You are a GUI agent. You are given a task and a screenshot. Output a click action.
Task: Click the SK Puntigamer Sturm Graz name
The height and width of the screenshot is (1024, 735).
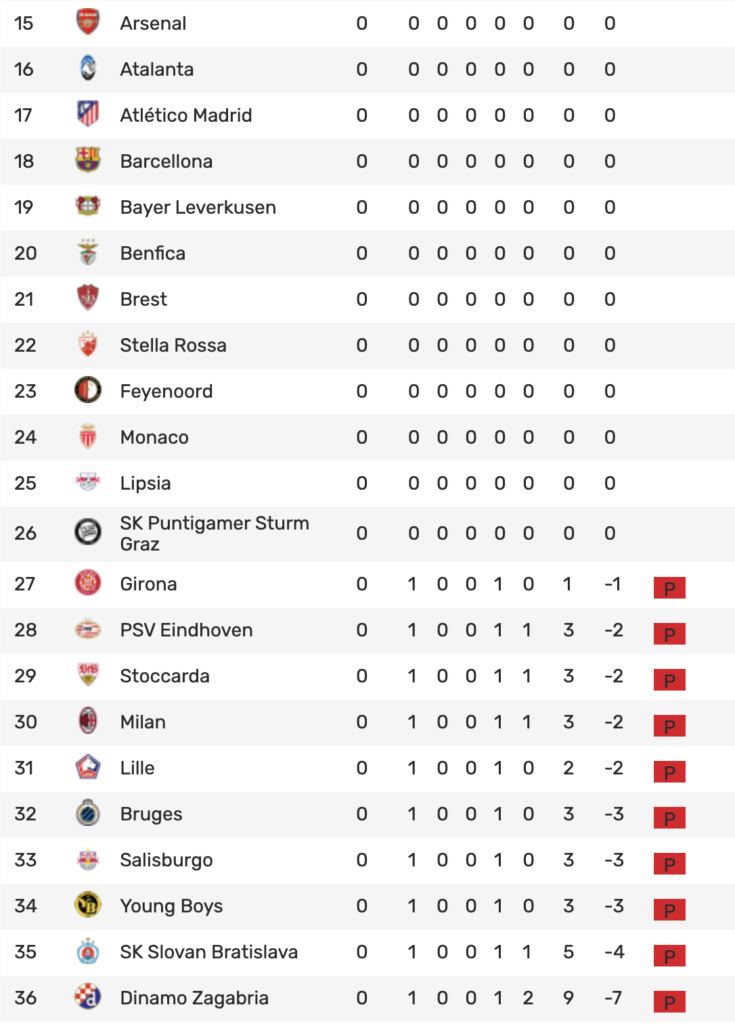pyautogui.click(x=214, y=533)
